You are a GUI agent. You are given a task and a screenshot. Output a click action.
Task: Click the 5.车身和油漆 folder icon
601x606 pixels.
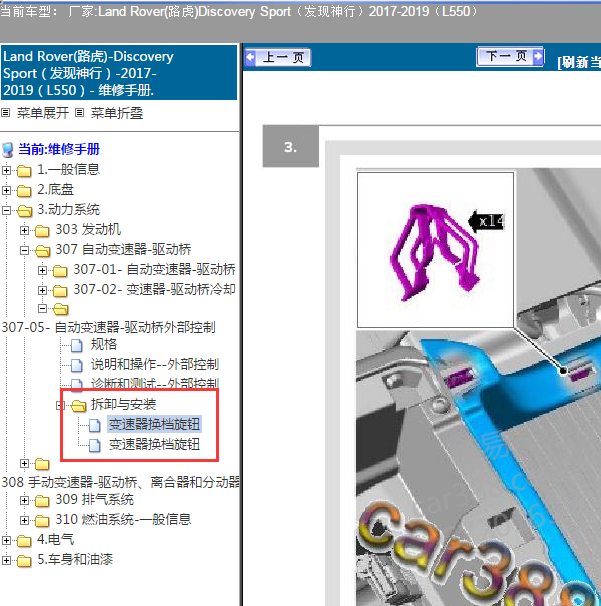point(24,560)
